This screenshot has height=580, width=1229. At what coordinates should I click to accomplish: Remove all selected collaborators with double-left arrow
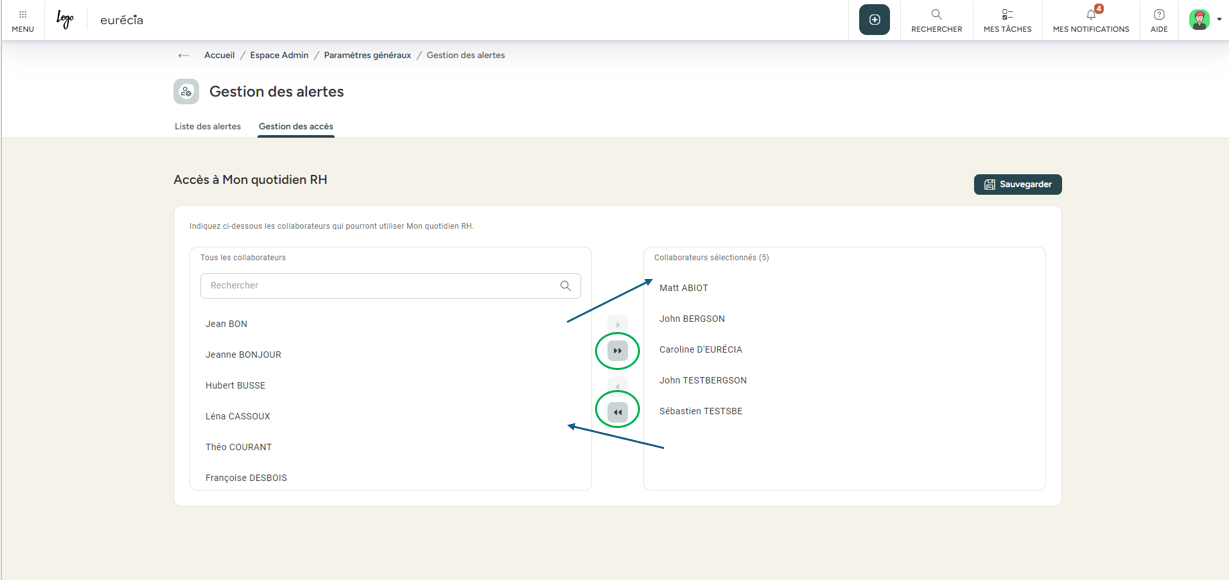click(618, 411)
